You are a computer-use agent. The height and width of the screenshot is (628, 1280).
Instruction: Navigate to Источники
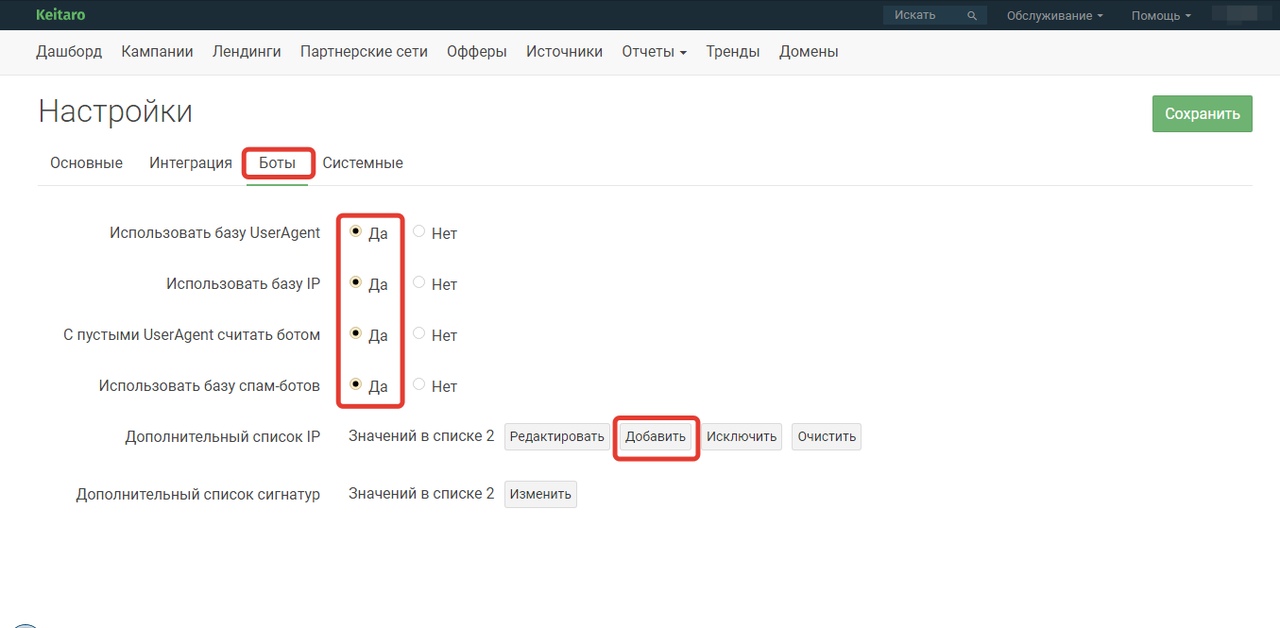click(x=564, y=52)
